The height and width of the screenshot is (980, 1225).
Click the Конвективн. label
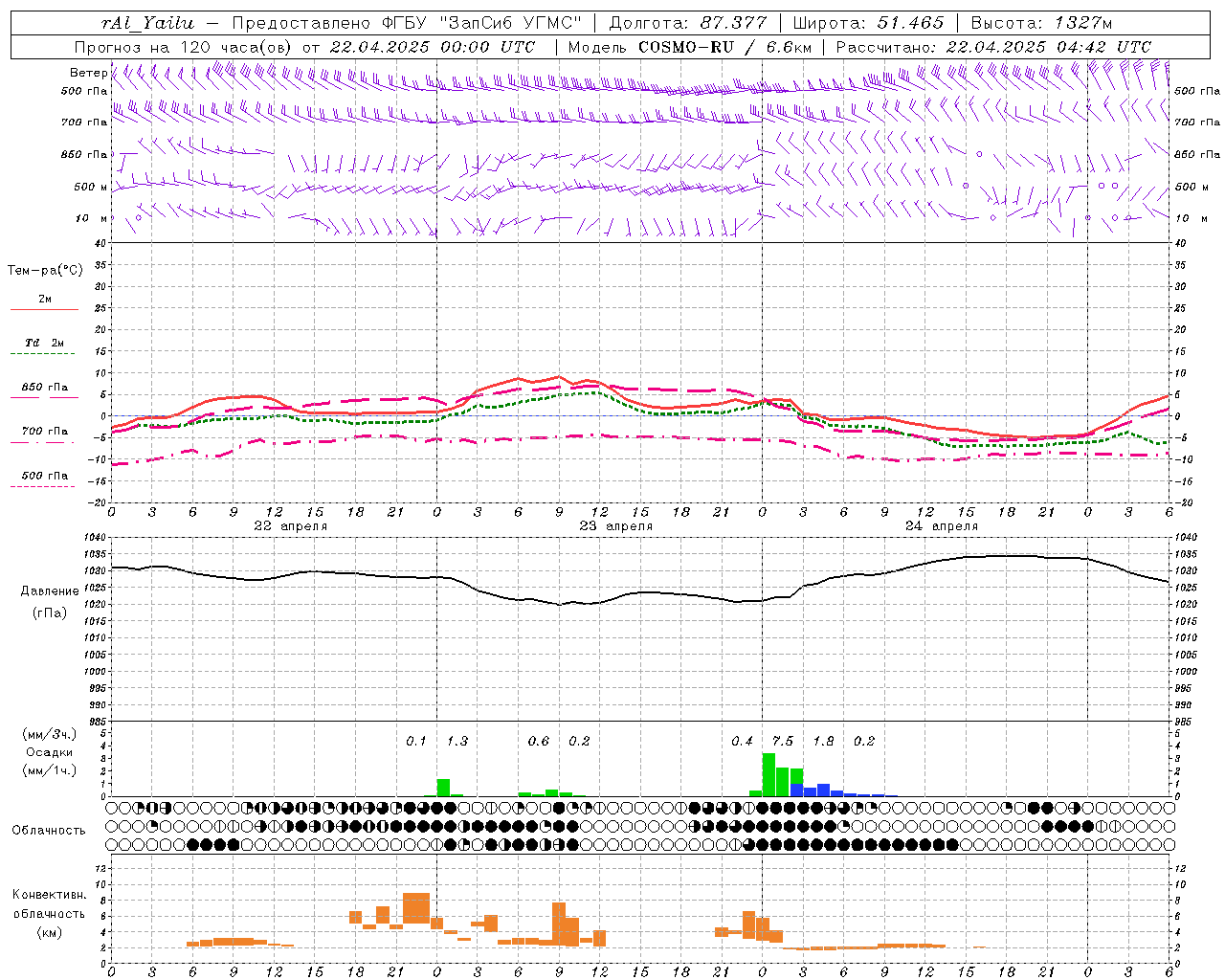point(49,895)
